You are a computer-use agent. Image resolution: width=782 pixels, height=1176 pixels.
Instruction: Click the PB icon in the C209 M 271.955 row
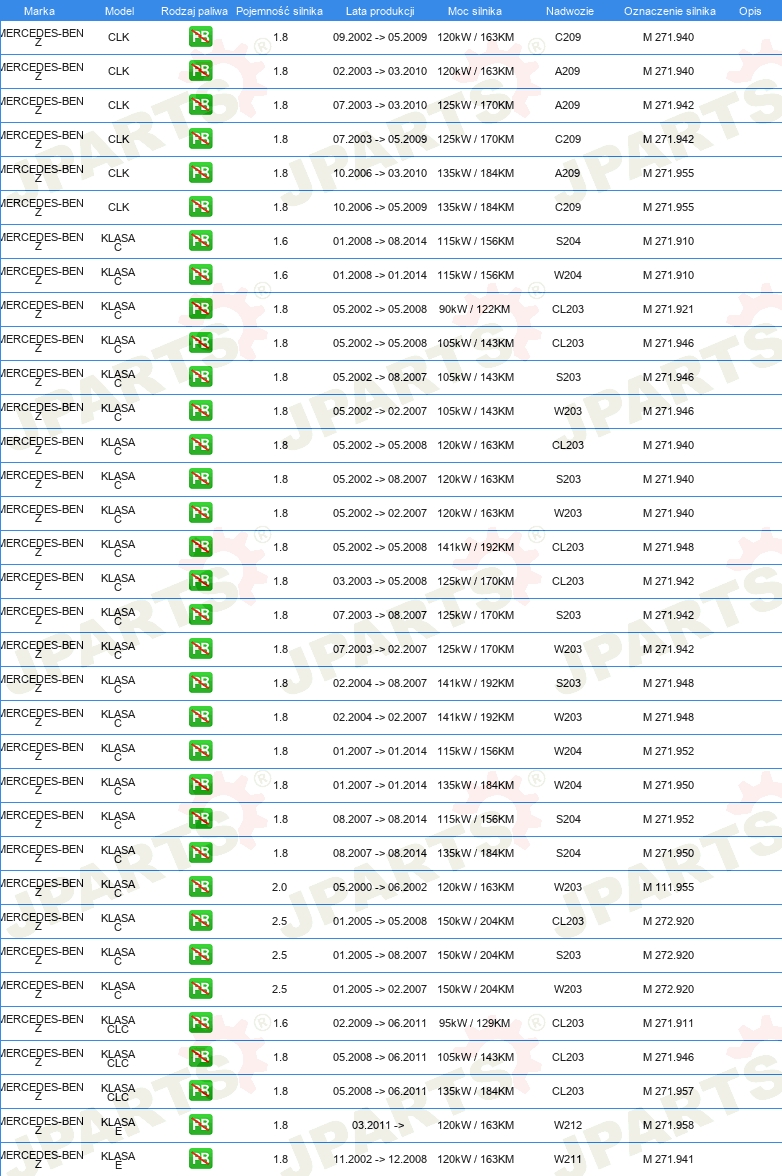200,206
